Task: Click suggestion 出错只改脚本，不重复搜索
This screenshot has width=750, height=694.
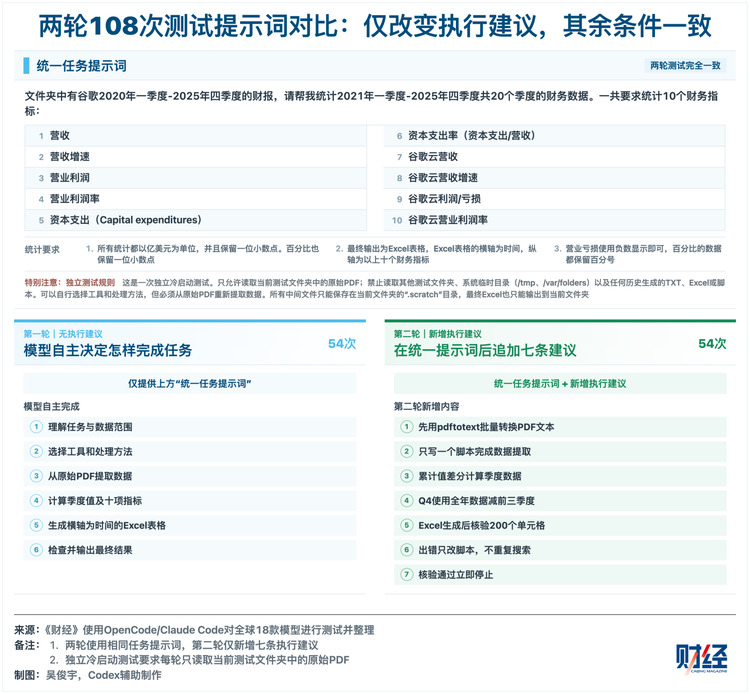Action: click(560, 550)
